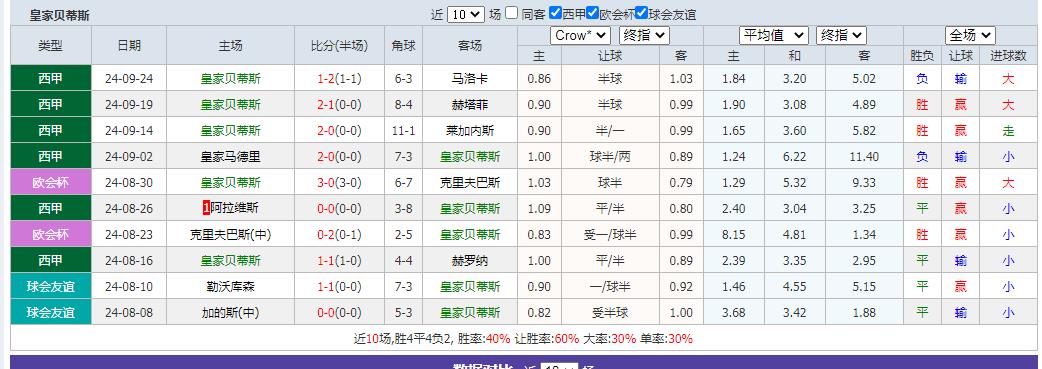
Task: Click the 赫罗纳 away team link
Action: [470, 260]
